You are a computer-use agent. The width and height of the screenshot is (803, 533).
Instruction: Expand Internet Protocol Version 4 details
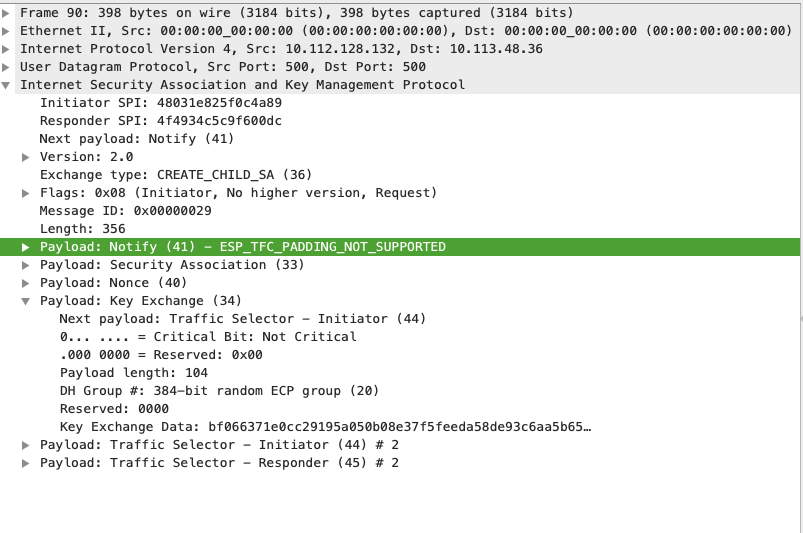[7, 49]
